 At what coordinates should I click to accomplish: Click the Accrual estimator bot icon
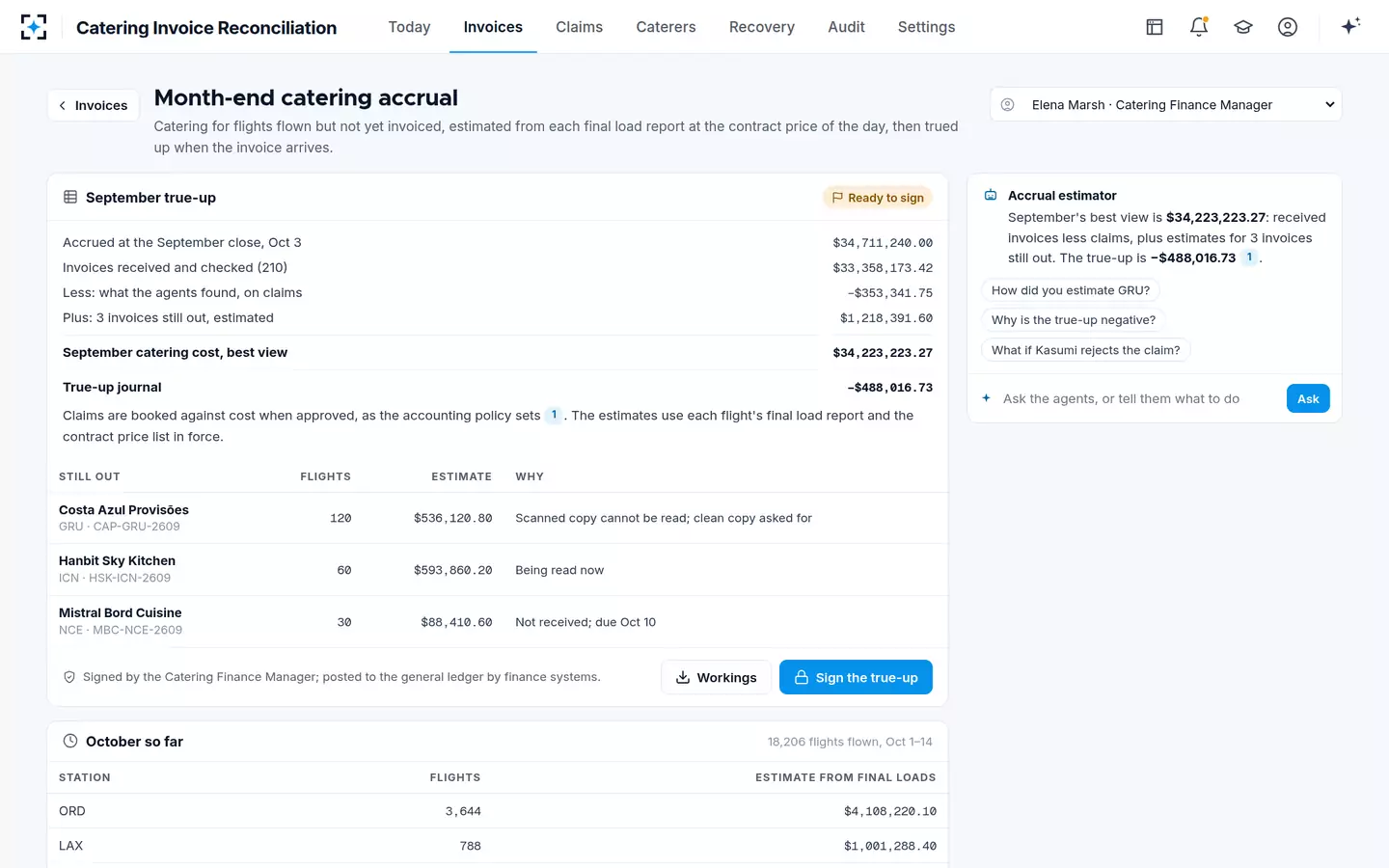[991, 195]
